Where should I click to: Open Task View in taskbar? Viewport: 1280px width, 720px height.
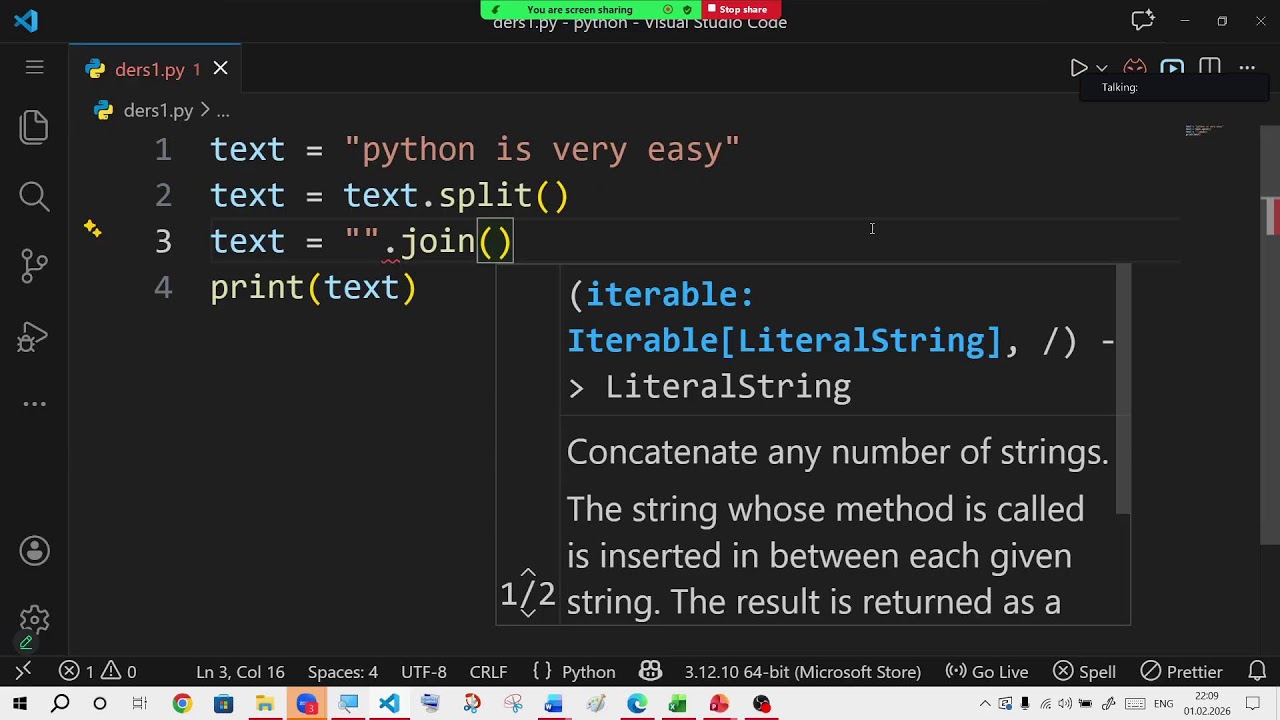point(140,704)
